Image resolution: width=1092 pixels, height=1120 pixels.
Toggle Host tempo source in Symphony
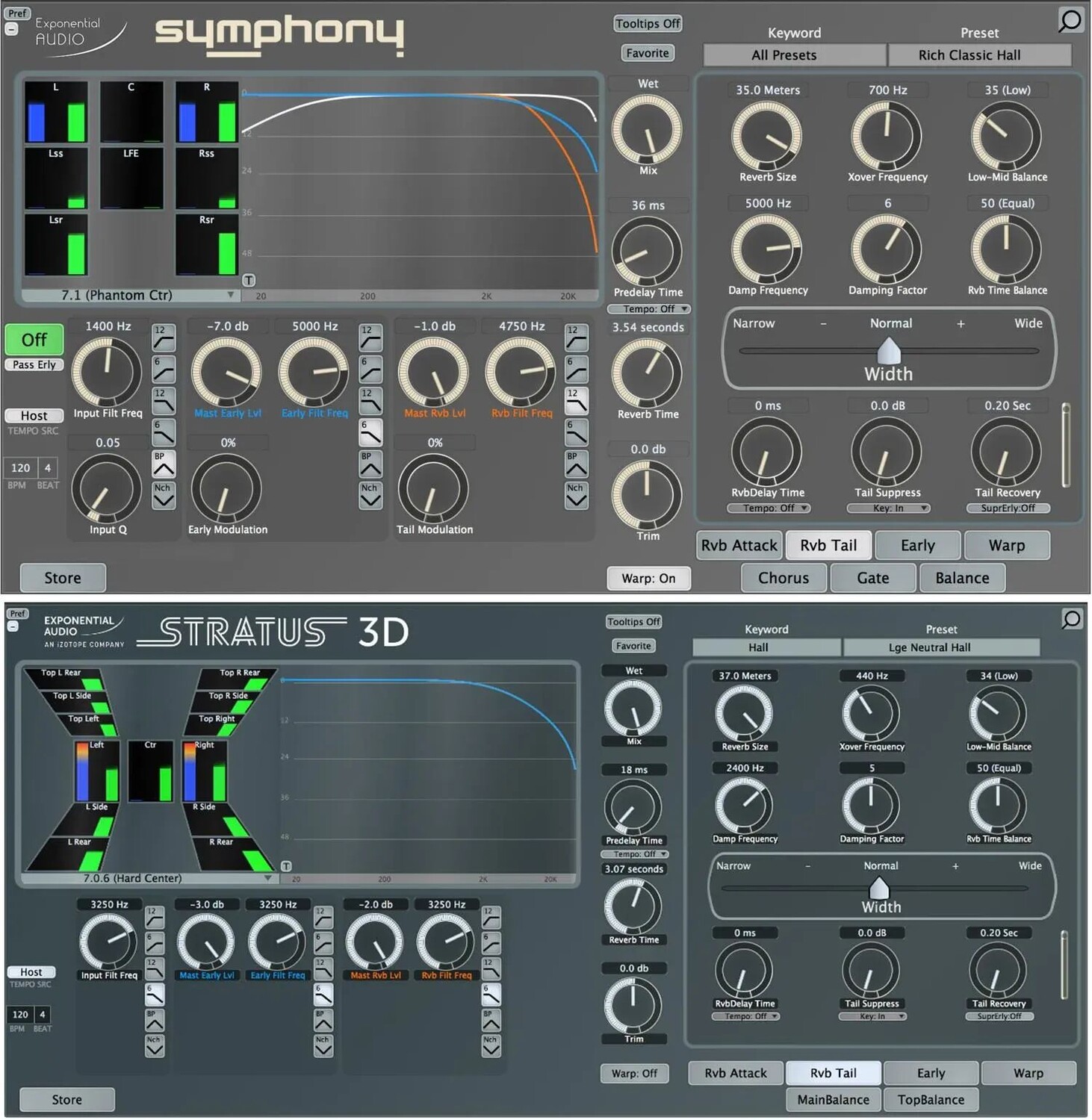pyautogui.click(x=34, y=416)
